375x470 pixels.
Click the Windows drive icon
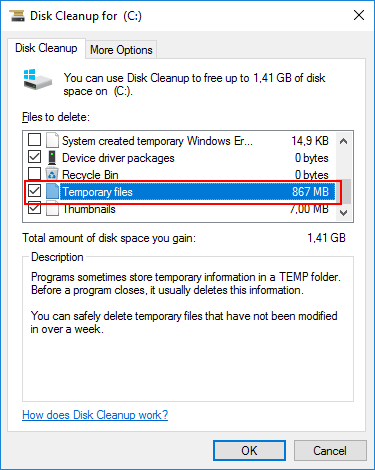(x=38, y=79)
